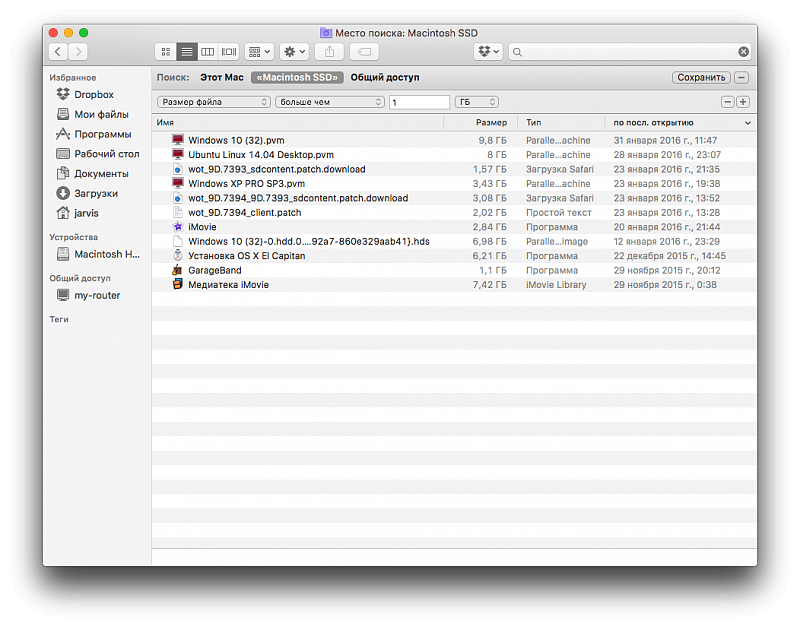This screenshot has height=627, width=800.
Task: Open the 'ГБ' size unit dropdown
Action: click(x=477, y=102)
